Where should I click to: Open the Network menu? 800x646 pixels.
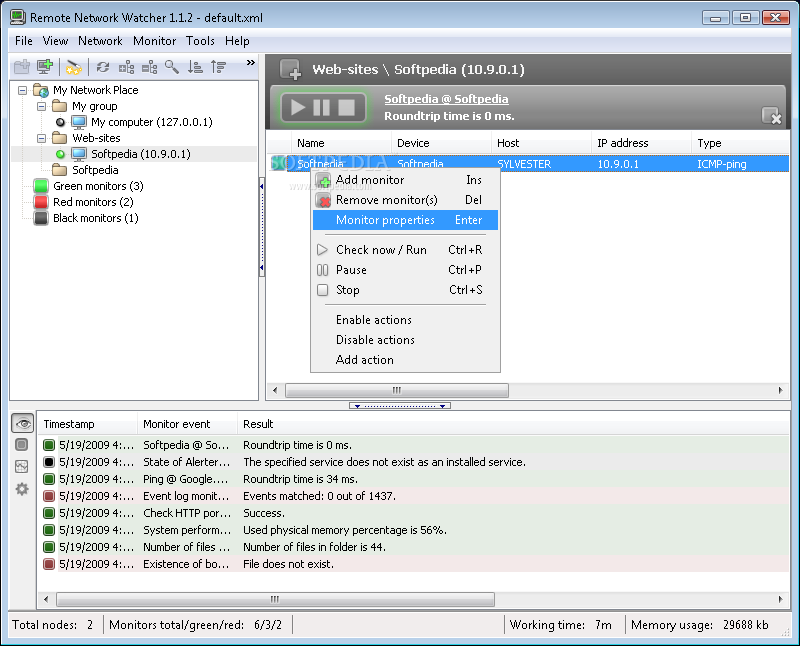click(x=100, y=41)
